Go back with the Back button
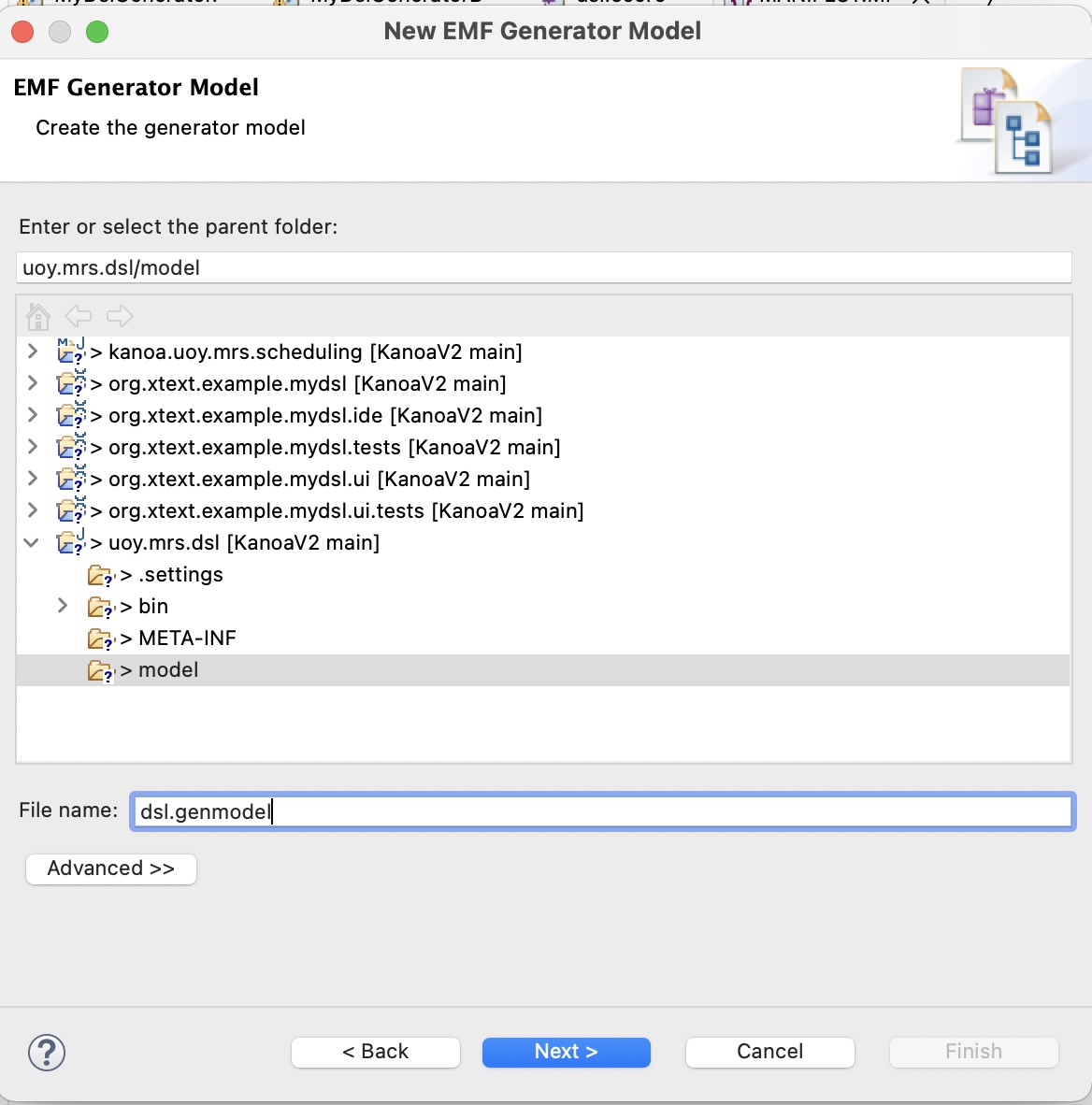The image size is (1092, 1105). point(376,1052)
